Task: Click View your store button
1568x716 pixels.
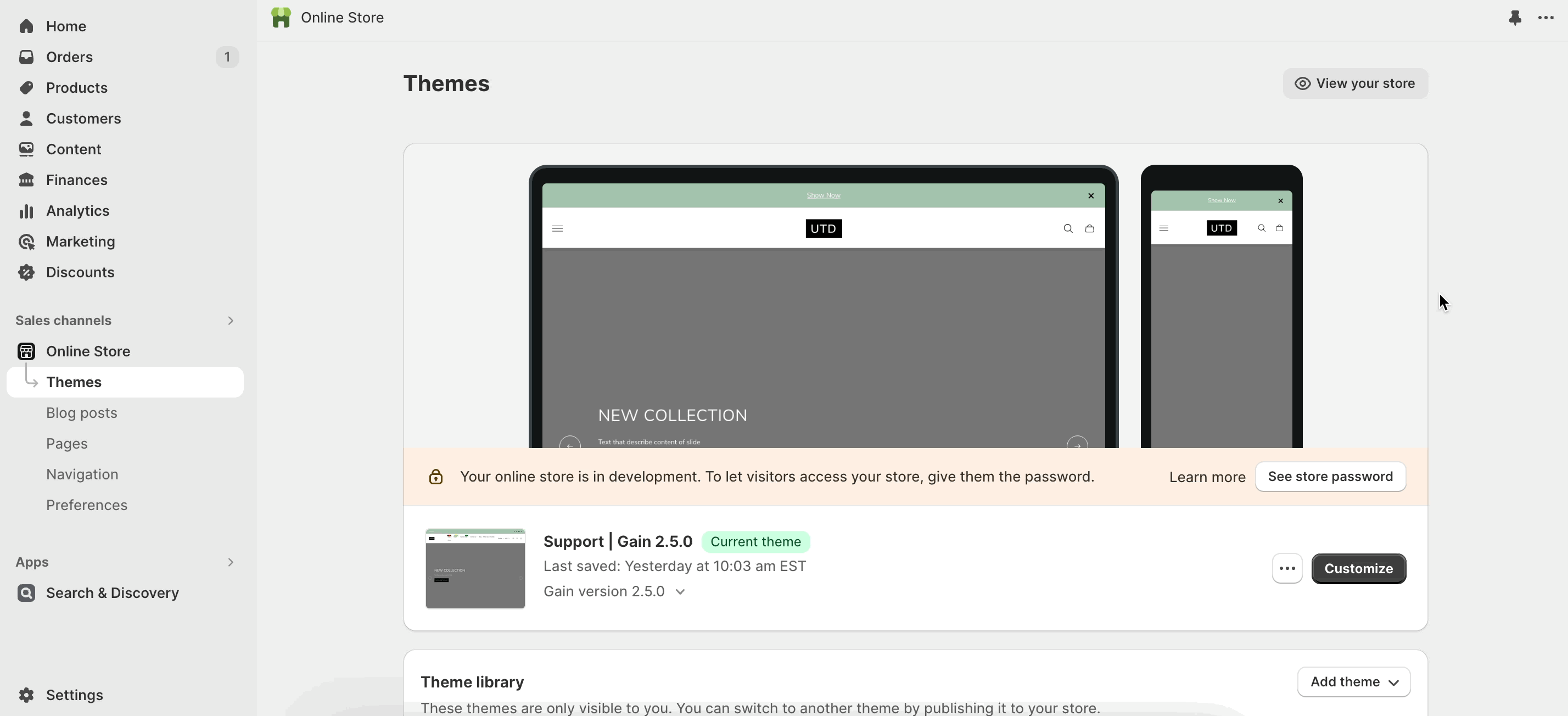Action: point(1355,83)
